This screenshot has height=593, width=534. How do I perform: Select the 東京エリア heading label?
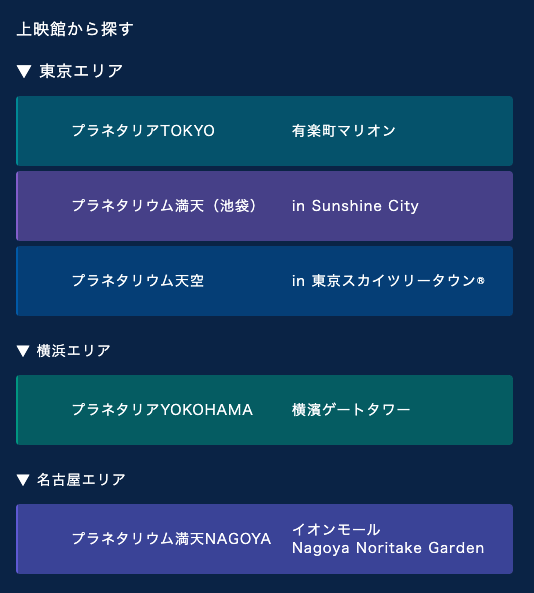click(81, 71)
